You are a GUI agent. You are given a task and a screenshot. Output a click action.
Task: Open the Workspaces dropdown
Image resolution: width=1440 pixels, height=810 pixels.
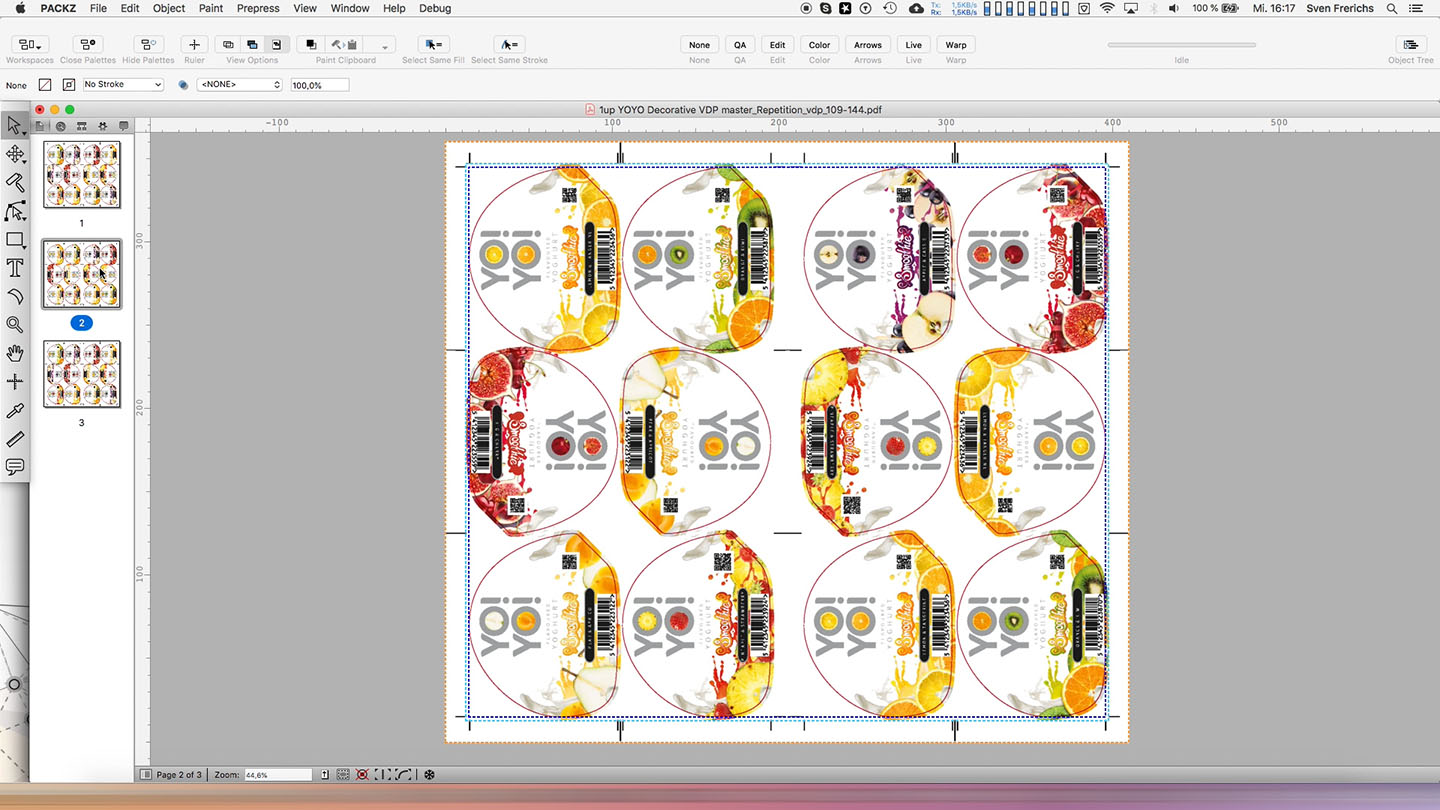click(29, 45)
